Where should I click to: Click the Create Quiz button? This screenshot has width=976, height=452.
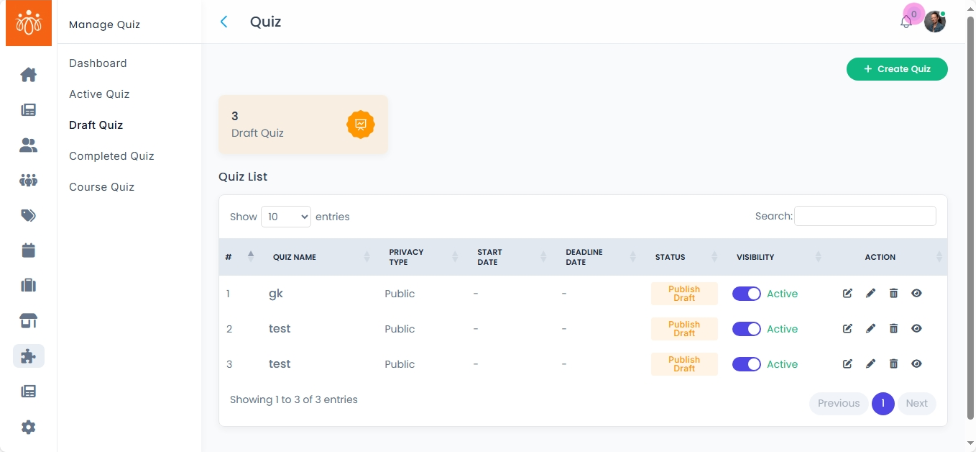pos(897,69)
